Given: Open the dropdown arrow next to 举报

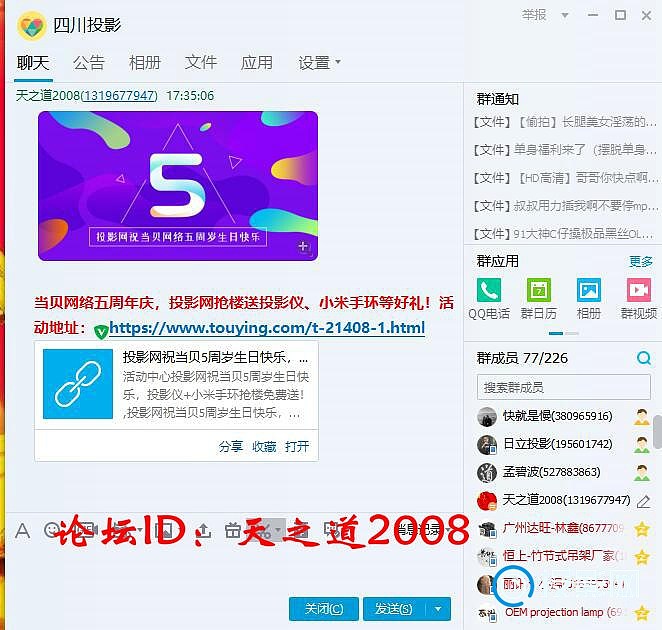Looking at the screenshot, I should click(564, 16).
